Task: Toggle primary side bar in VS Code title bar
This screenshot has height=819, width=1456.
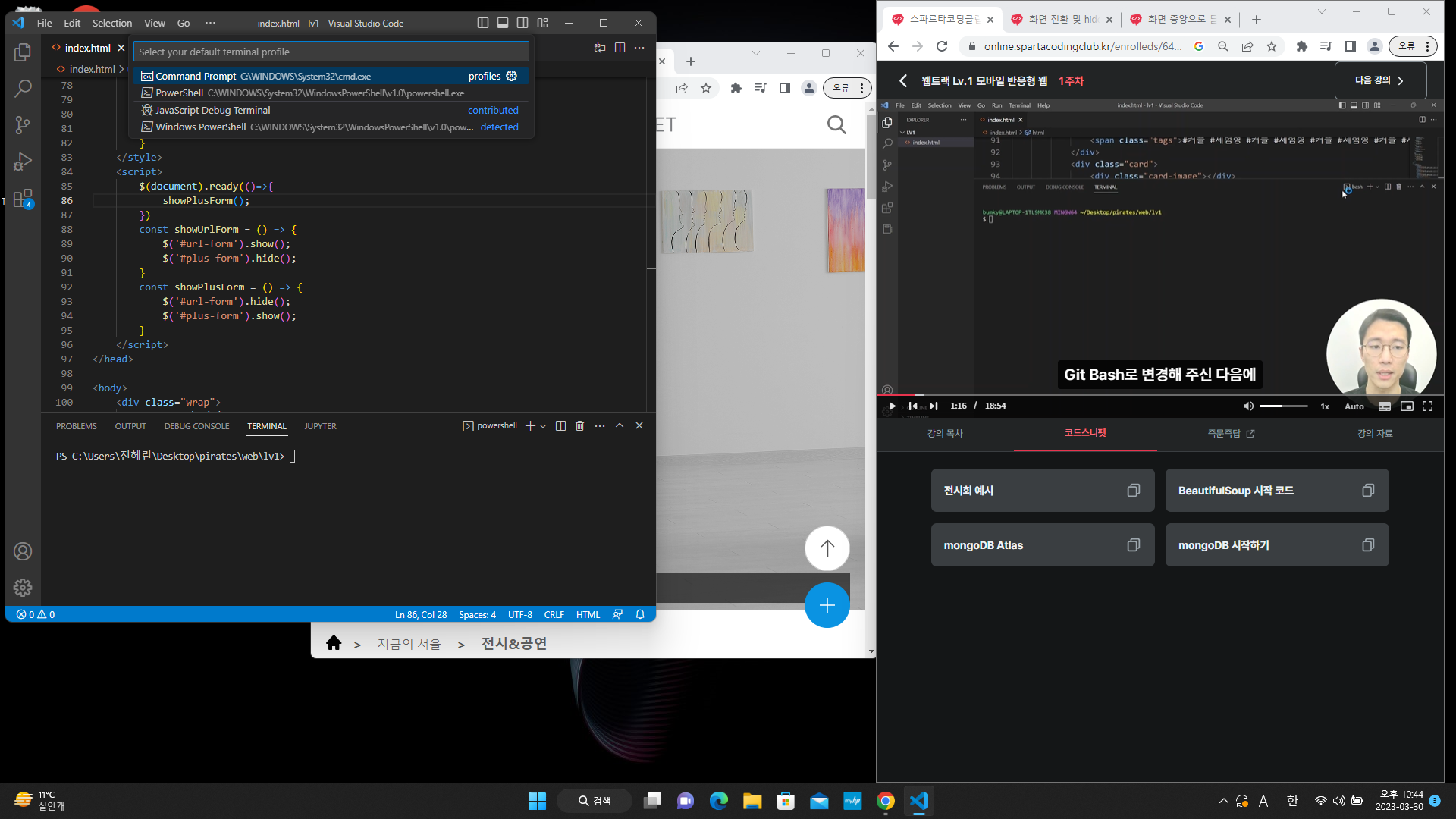Action: pyautogui.click(x=483, y=23)
